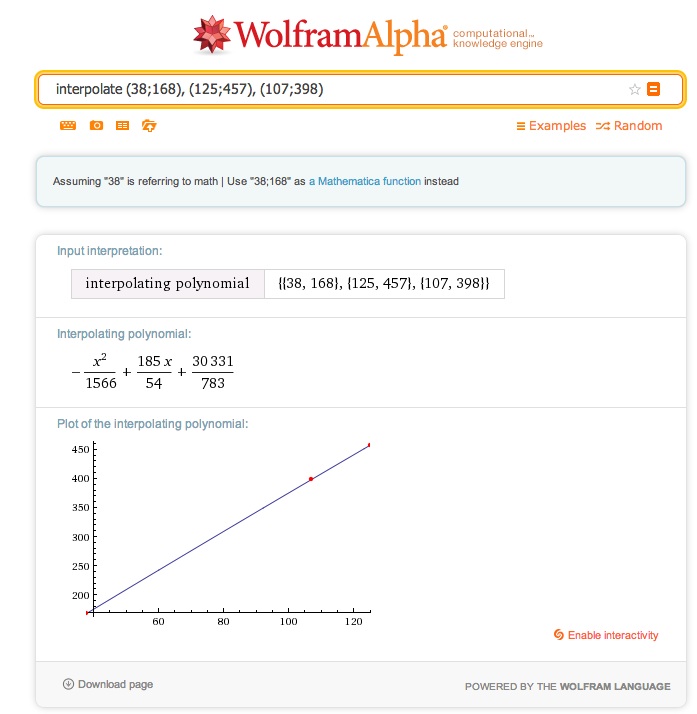Click the Random query link
697x714 pixels.
tap(629, 126)
